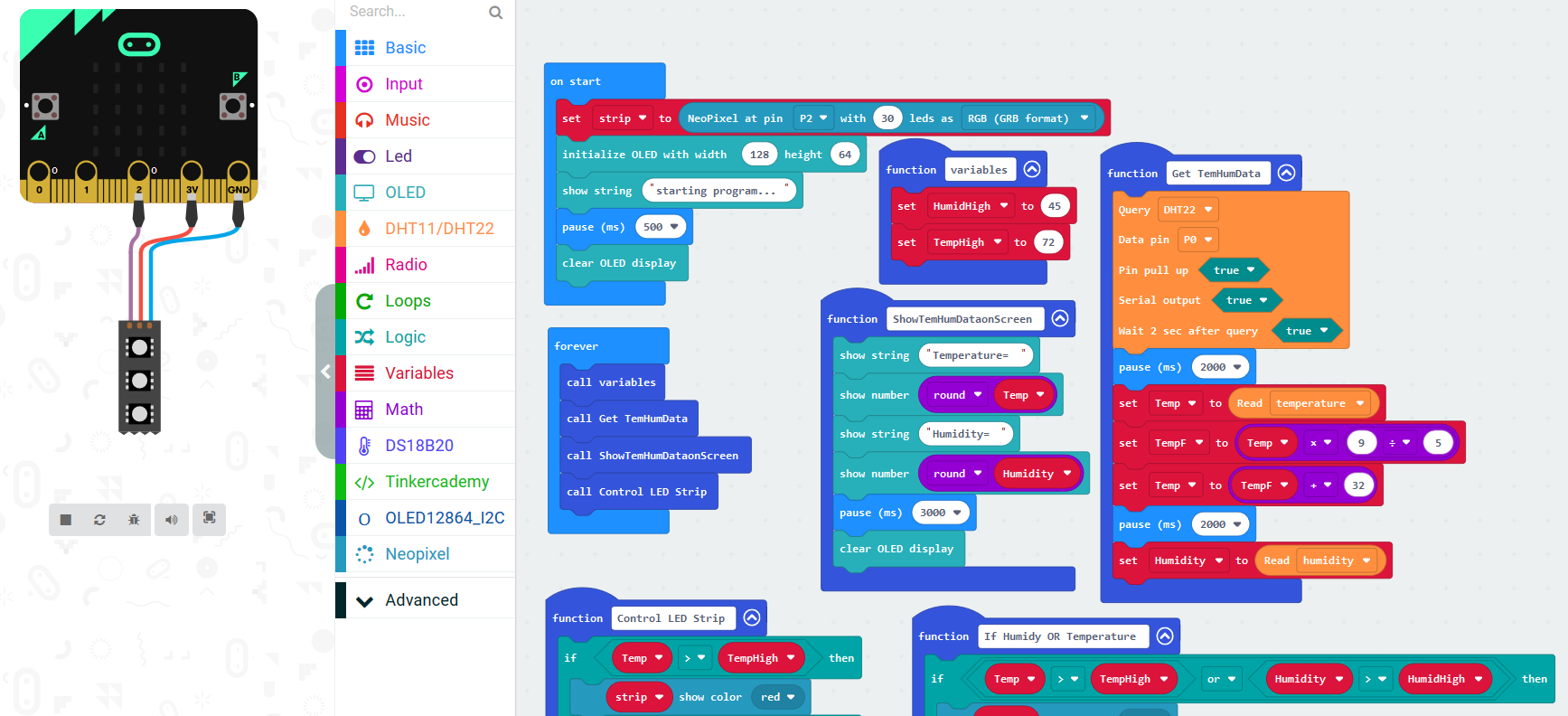Launch simulator in full screen
1568x716 pixels.
(209, 518)
